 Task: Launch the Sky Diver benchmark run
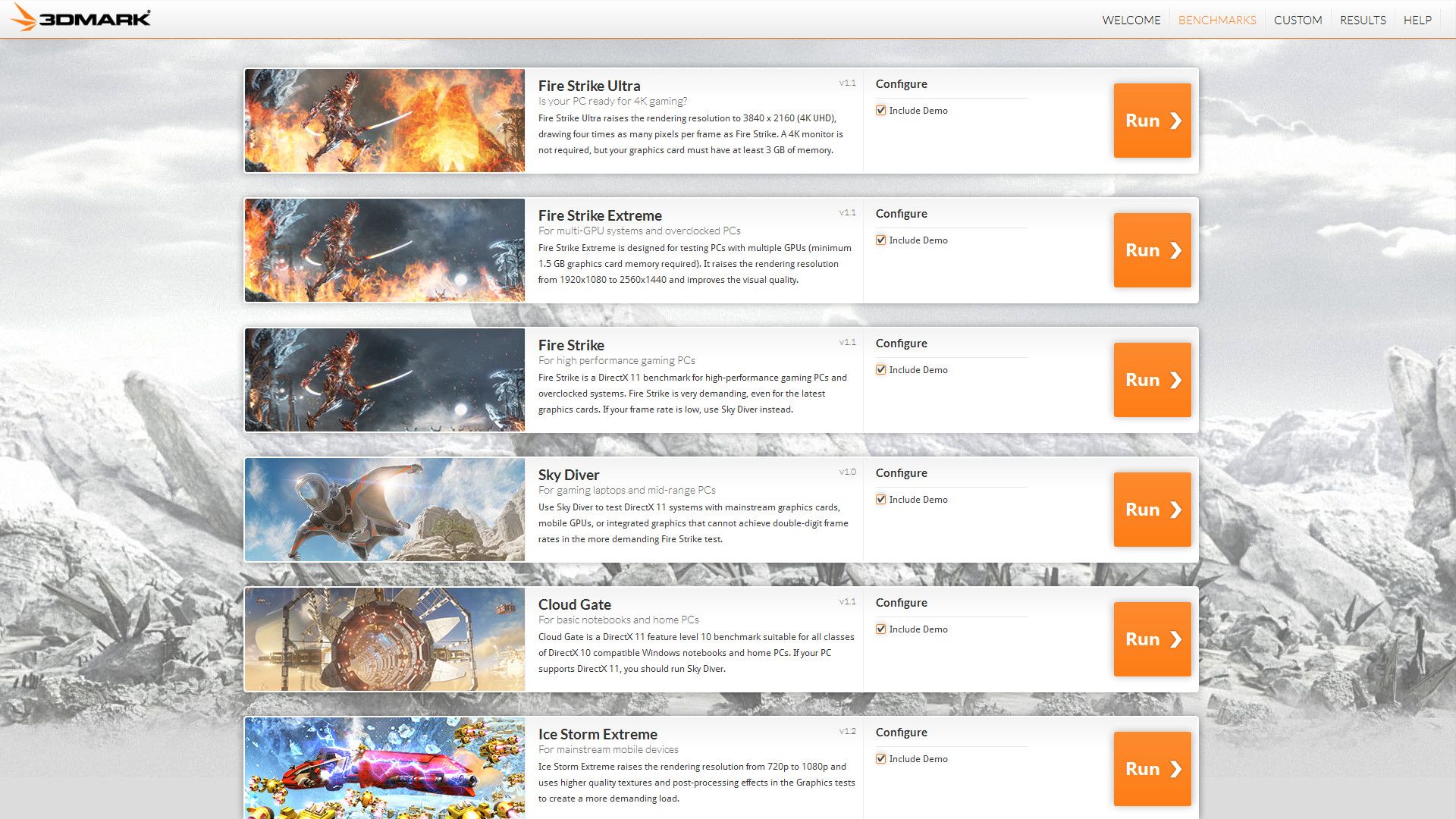[1152, 510]
